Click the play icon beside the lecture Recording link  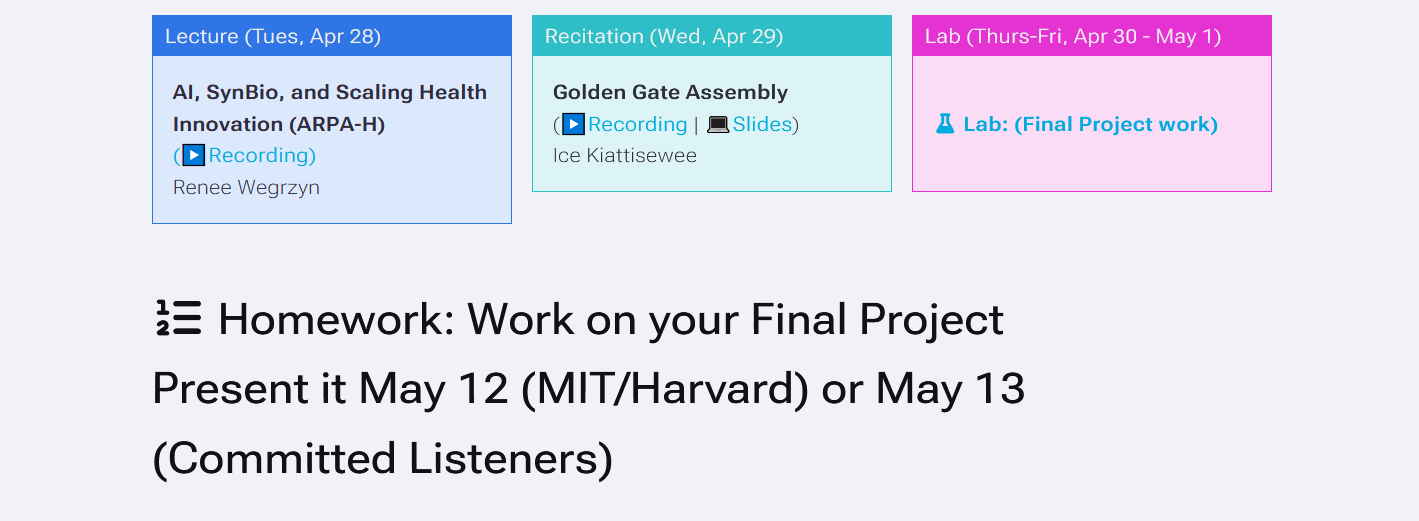pos(194,155)
